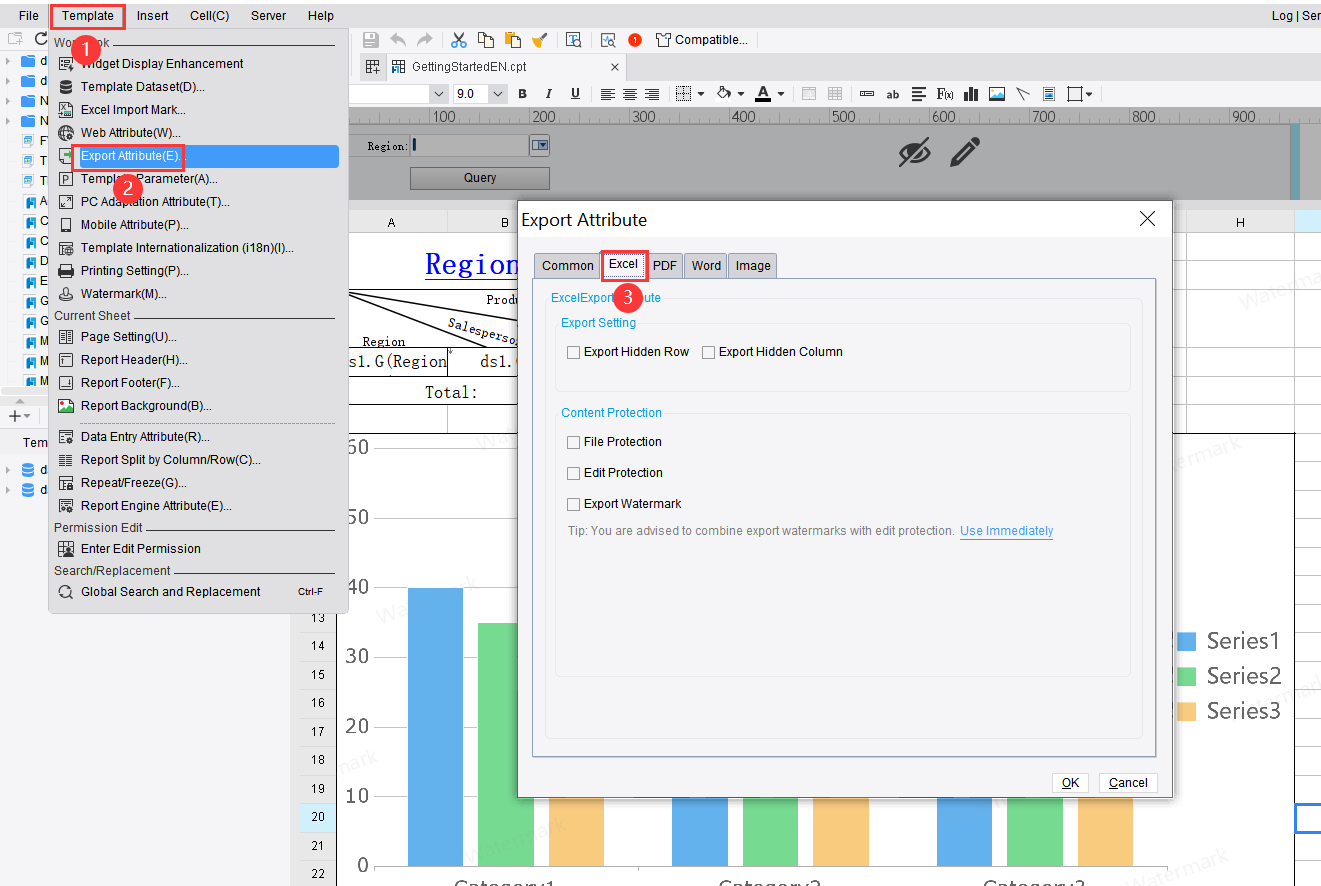Click the font color A swatch
The height and width of the screenshot is (886, 1321).
click(x=763, y=94)
